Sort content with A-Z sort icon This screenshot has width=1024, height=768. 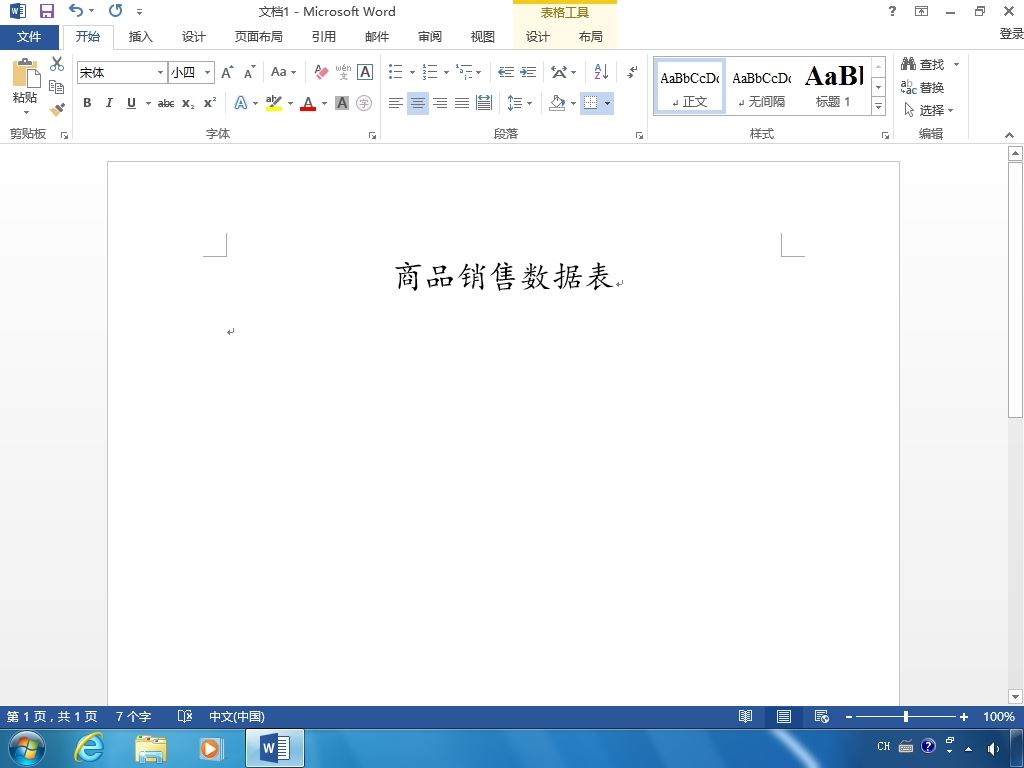(x=601, y=72)
